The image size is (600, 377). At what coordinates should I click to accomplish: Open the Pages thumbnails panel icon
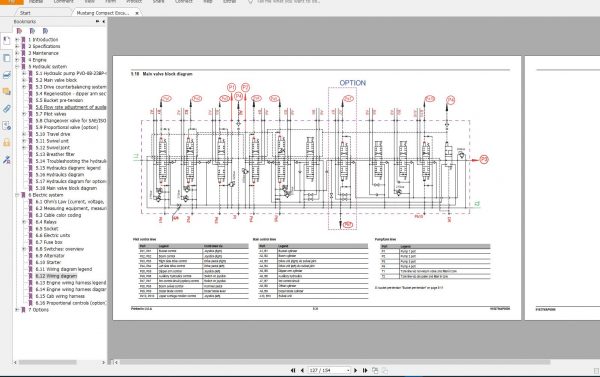tap(7, 58)
